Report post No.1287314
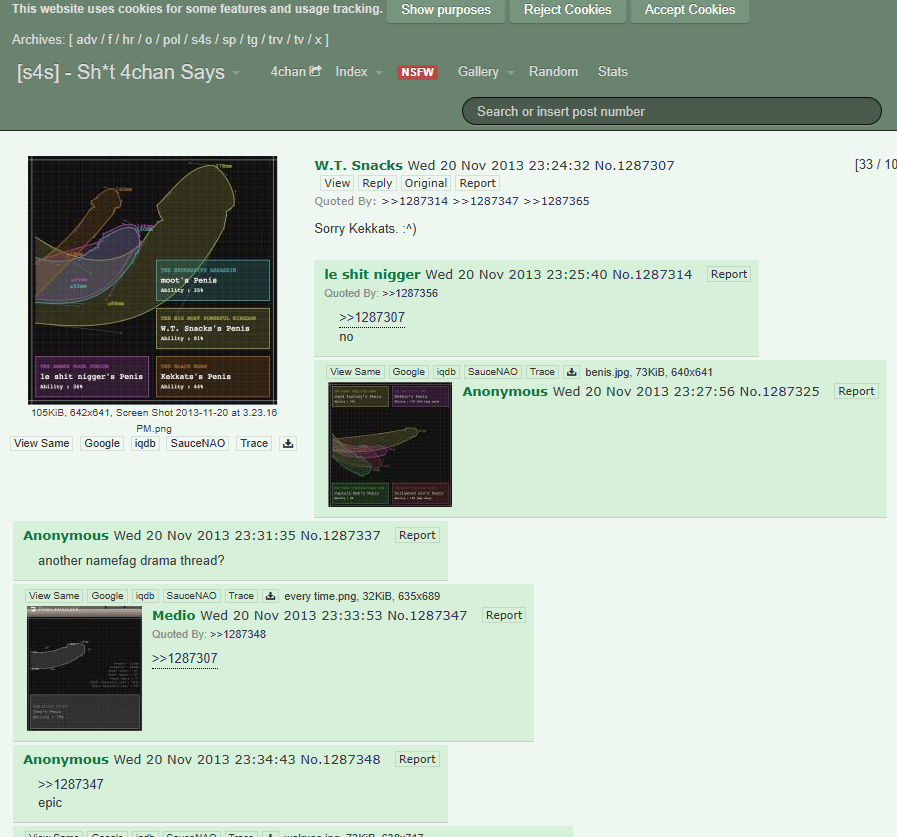 [729, 274]
